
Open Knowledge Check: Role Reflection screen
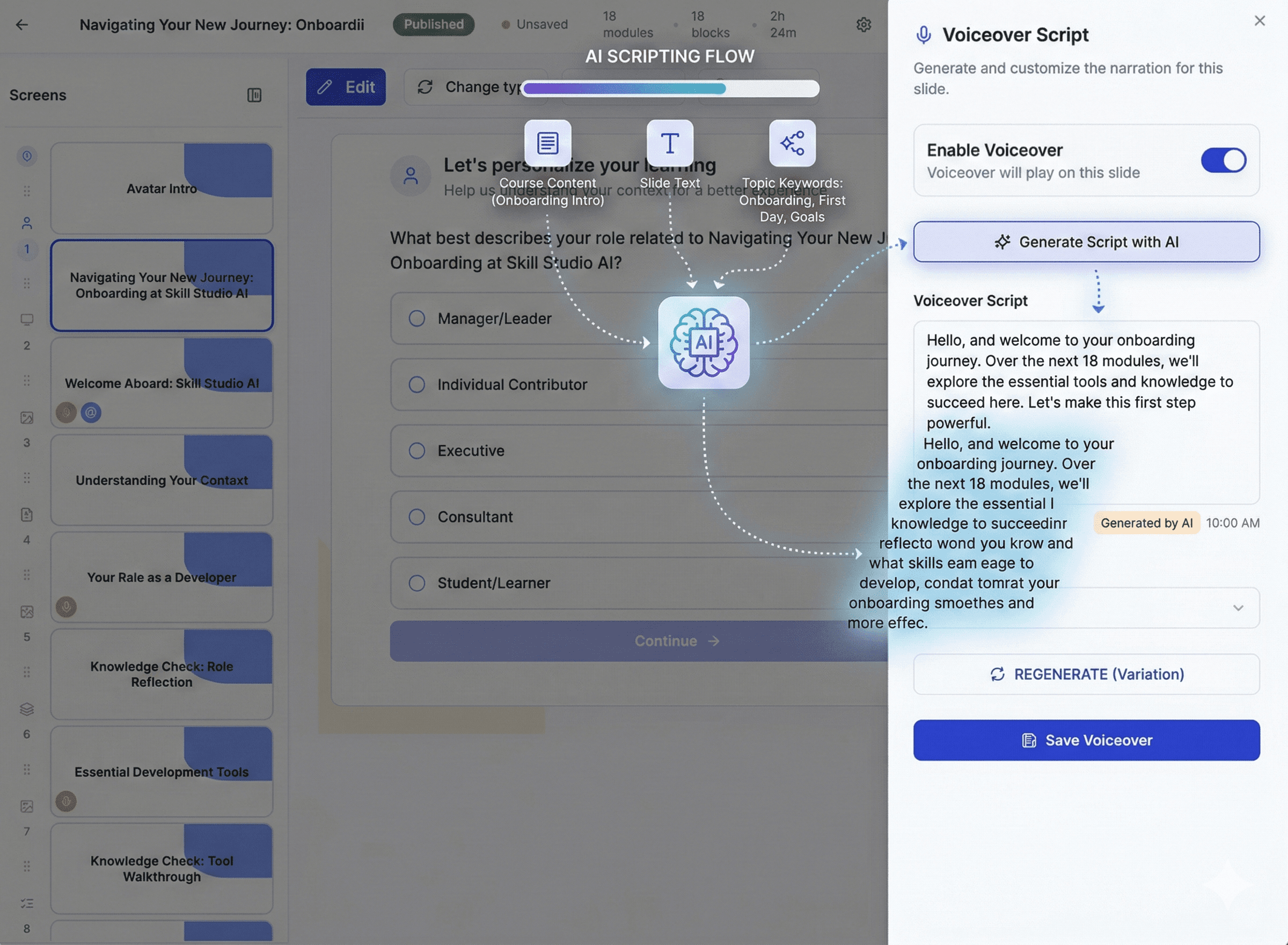tap(162, 674)
